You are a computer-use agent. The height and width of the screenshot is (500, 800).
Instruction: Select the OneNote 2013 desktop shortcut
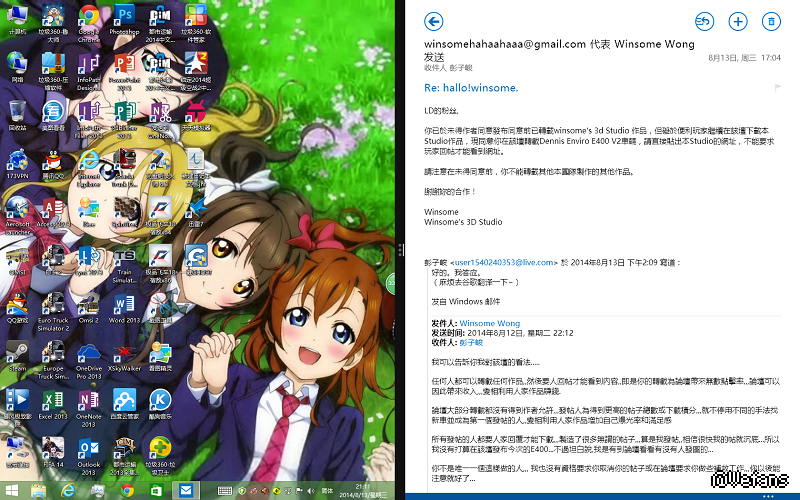88,408
